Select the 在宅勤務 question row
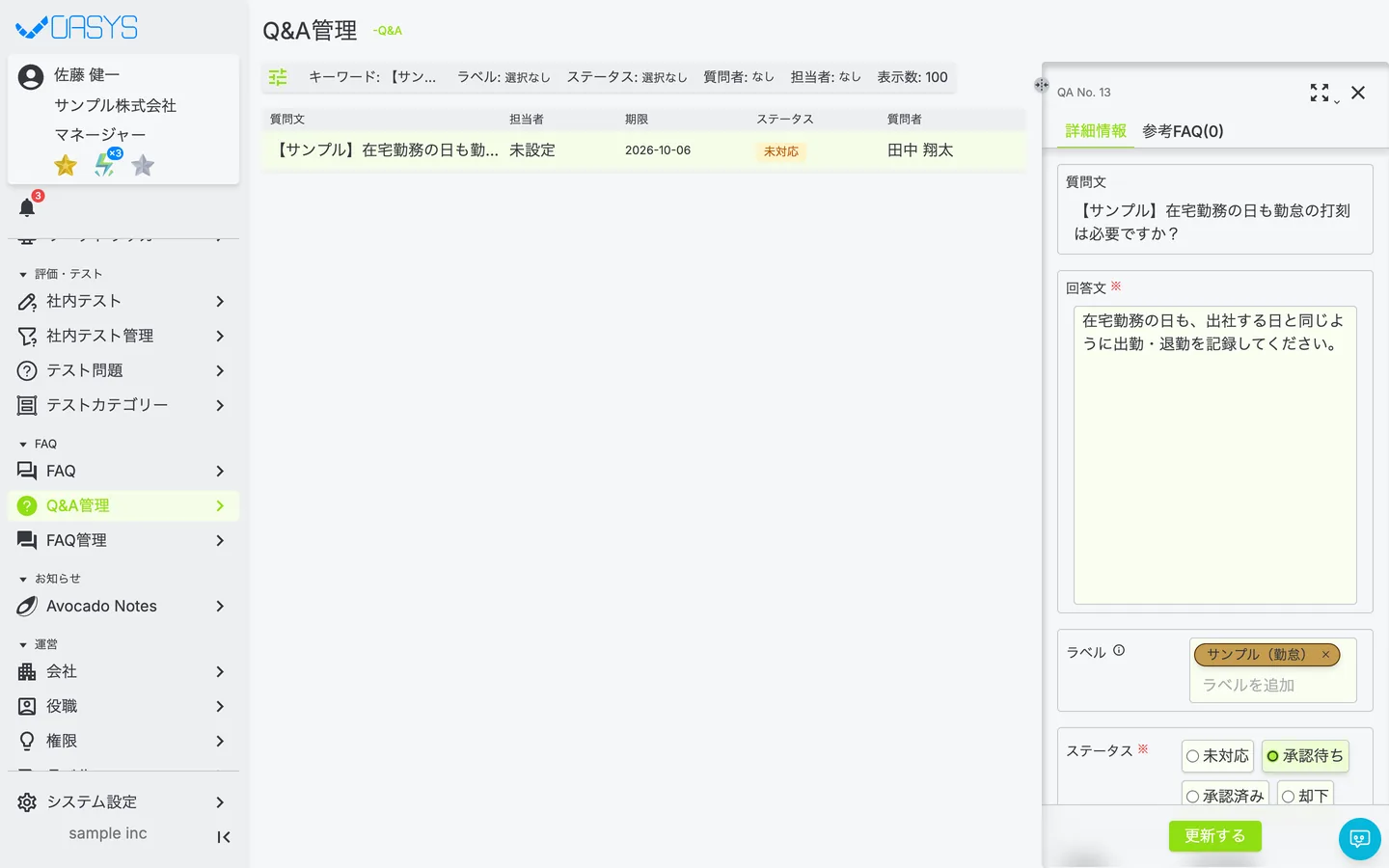The image size is (1389, 868). coord(643,150)
